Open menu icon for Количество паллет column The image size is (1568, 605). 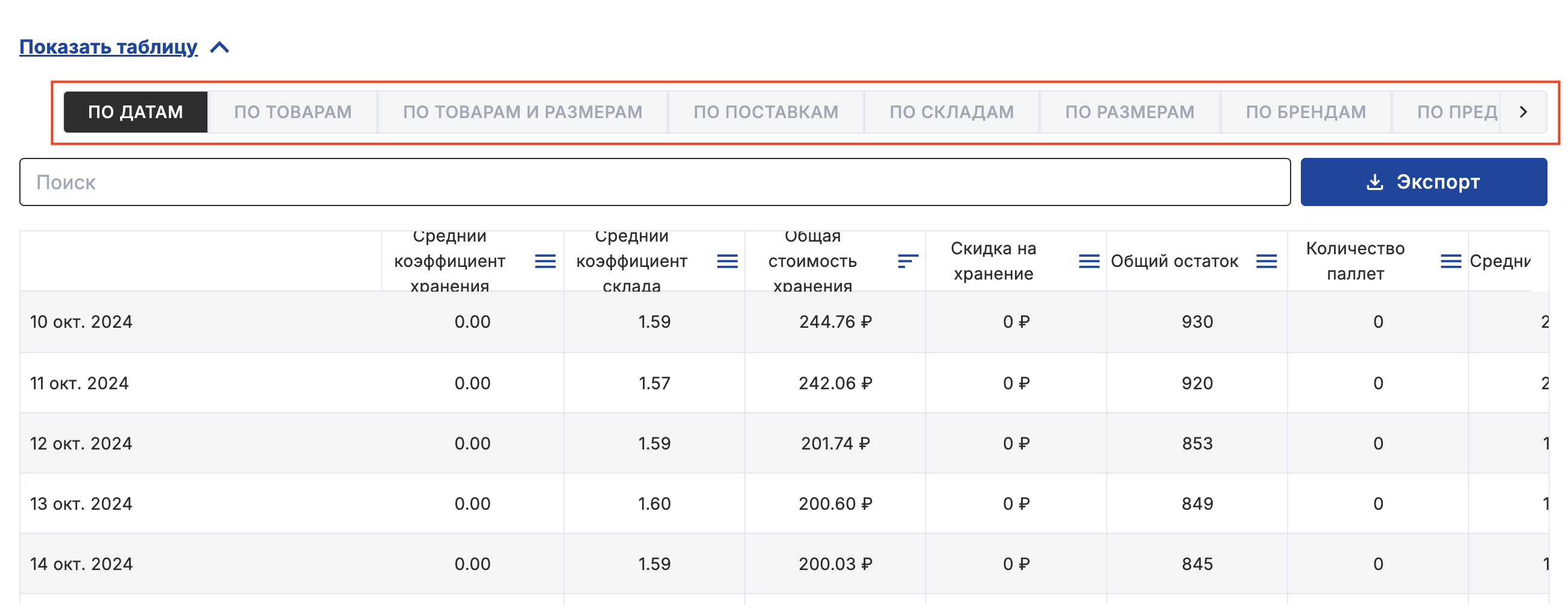pos(1450,262)
